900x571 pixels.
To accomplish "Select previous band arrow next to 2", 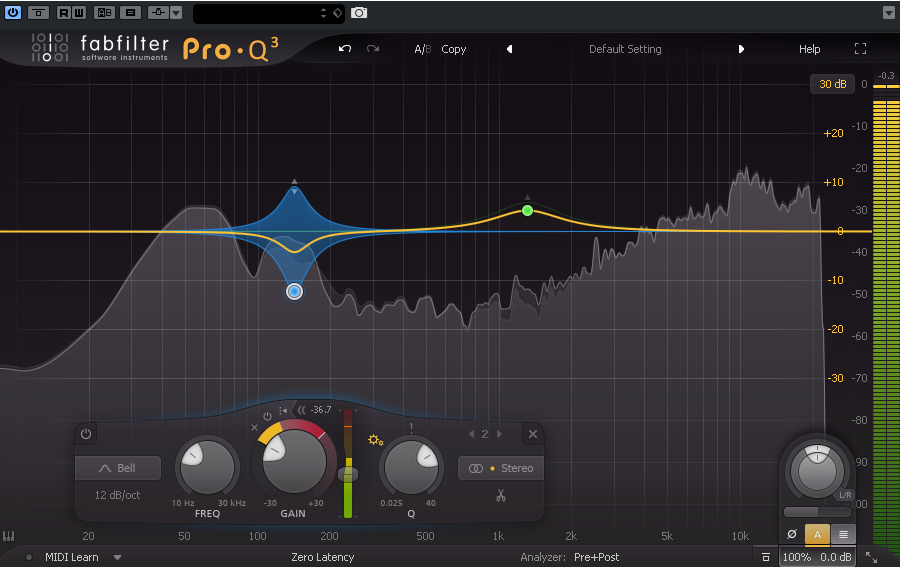I will (x=471, y=434).
